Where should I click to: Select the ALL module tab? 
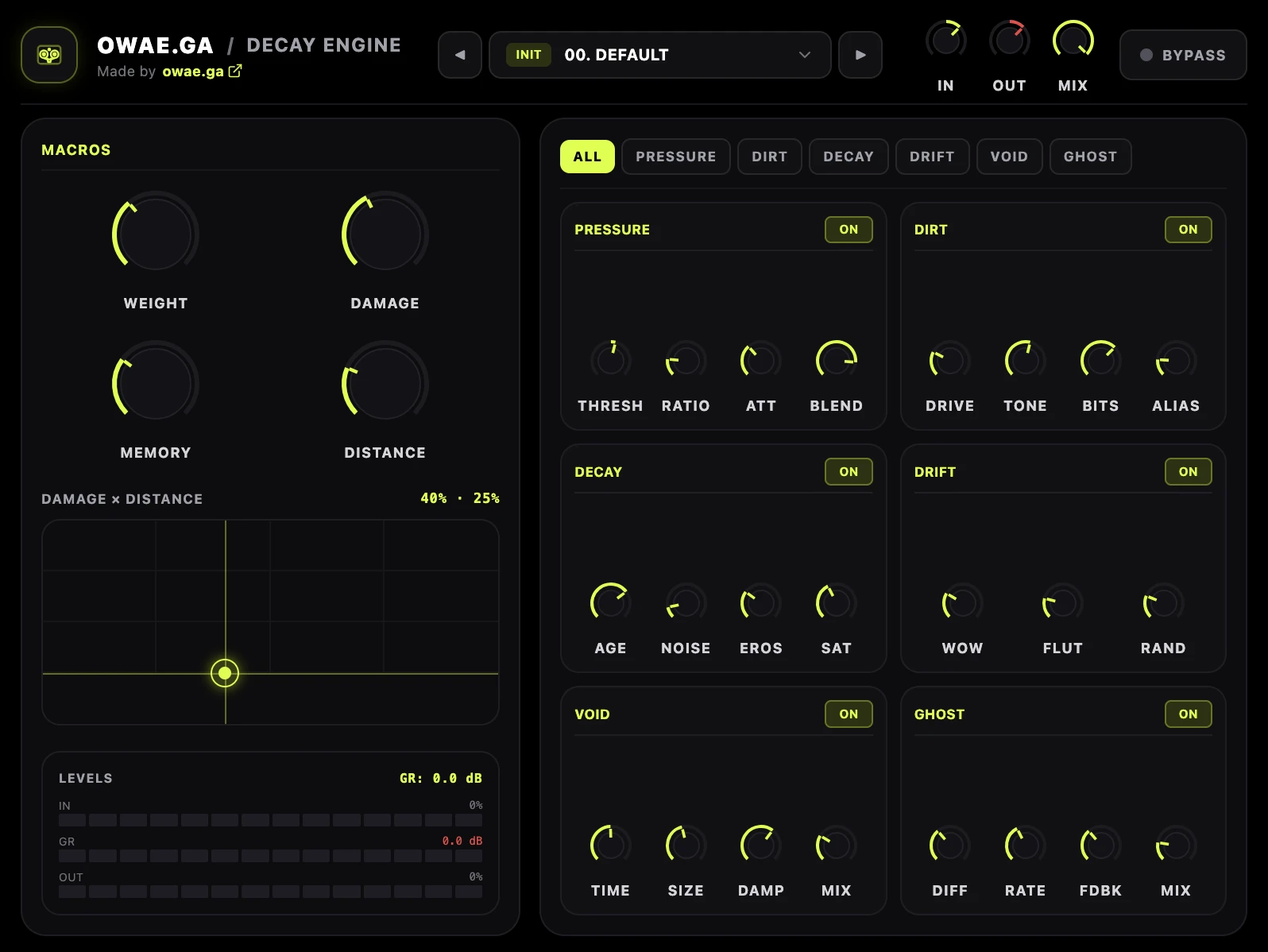click(587, 157)
